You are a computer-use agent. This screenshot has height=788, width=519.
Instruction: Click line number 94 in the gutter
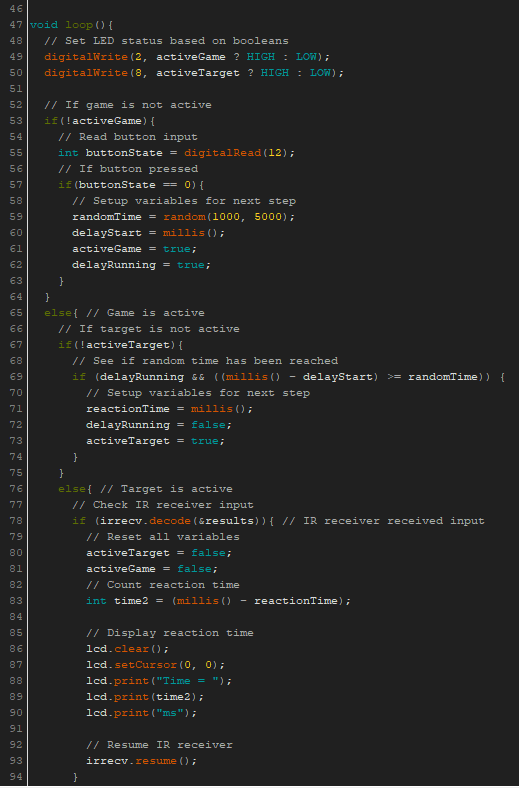tap(16, 777)
